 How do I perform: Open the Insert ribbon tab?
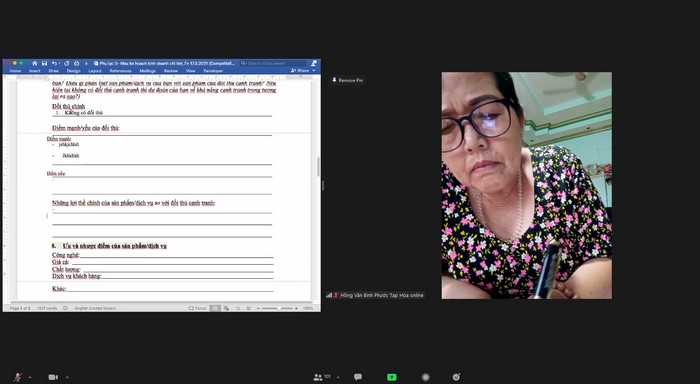(x=35, y=71)
